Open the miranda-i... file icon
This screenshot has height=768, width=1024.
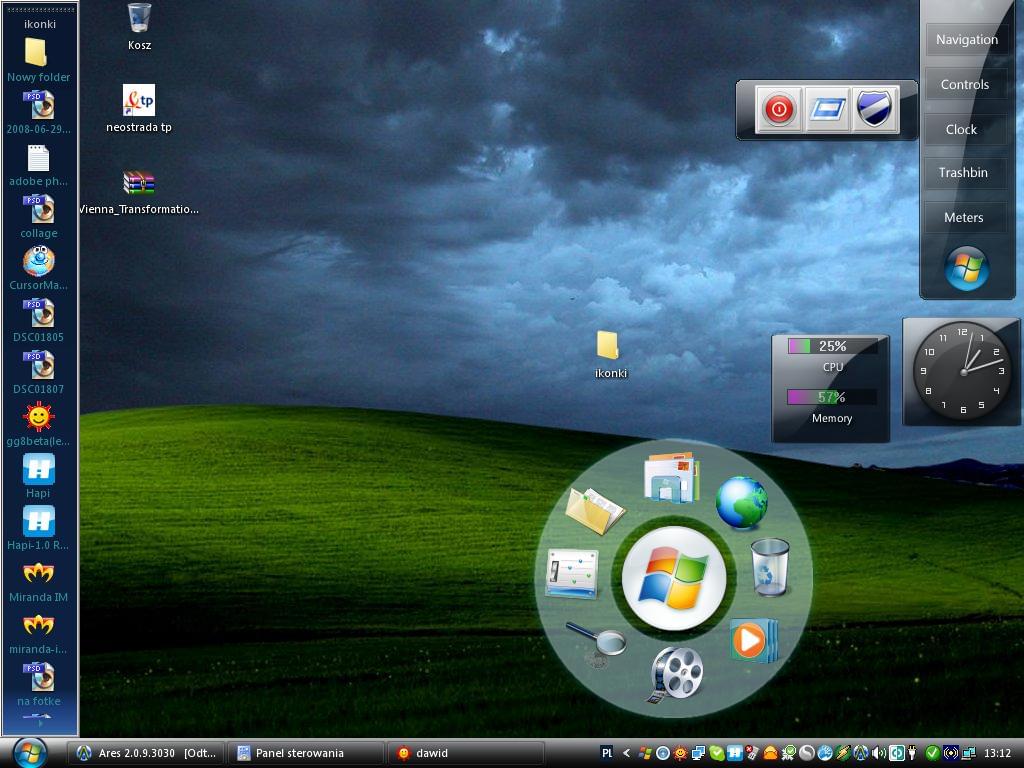(x=39, y=632)
